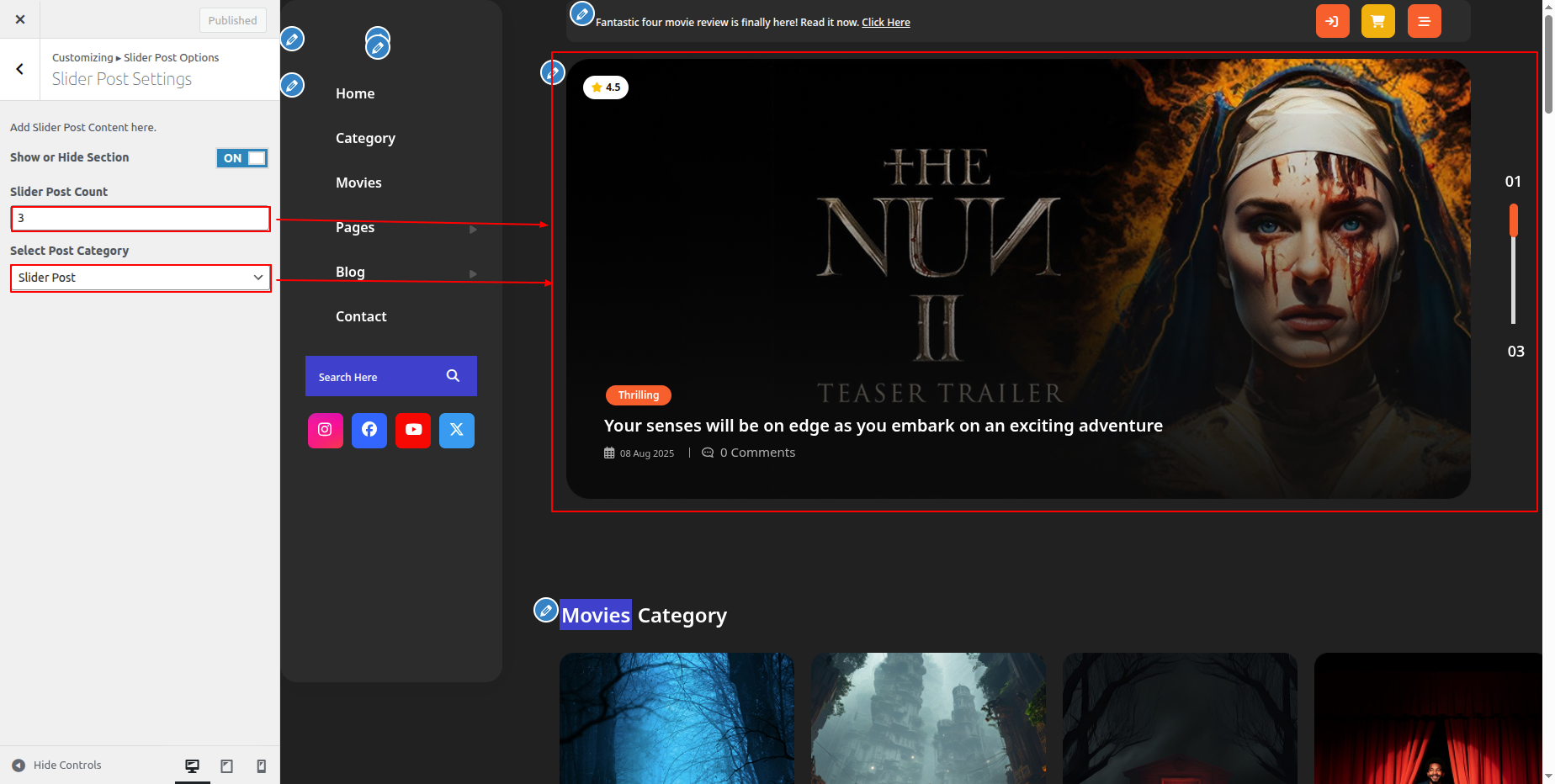
Task: Open the orange hamburger menu icon
Action: click(1424, 22)
